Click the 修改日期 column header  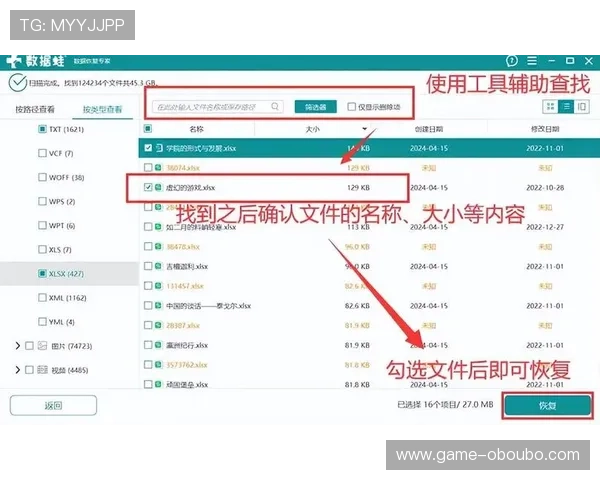click(x=545, y=129)
